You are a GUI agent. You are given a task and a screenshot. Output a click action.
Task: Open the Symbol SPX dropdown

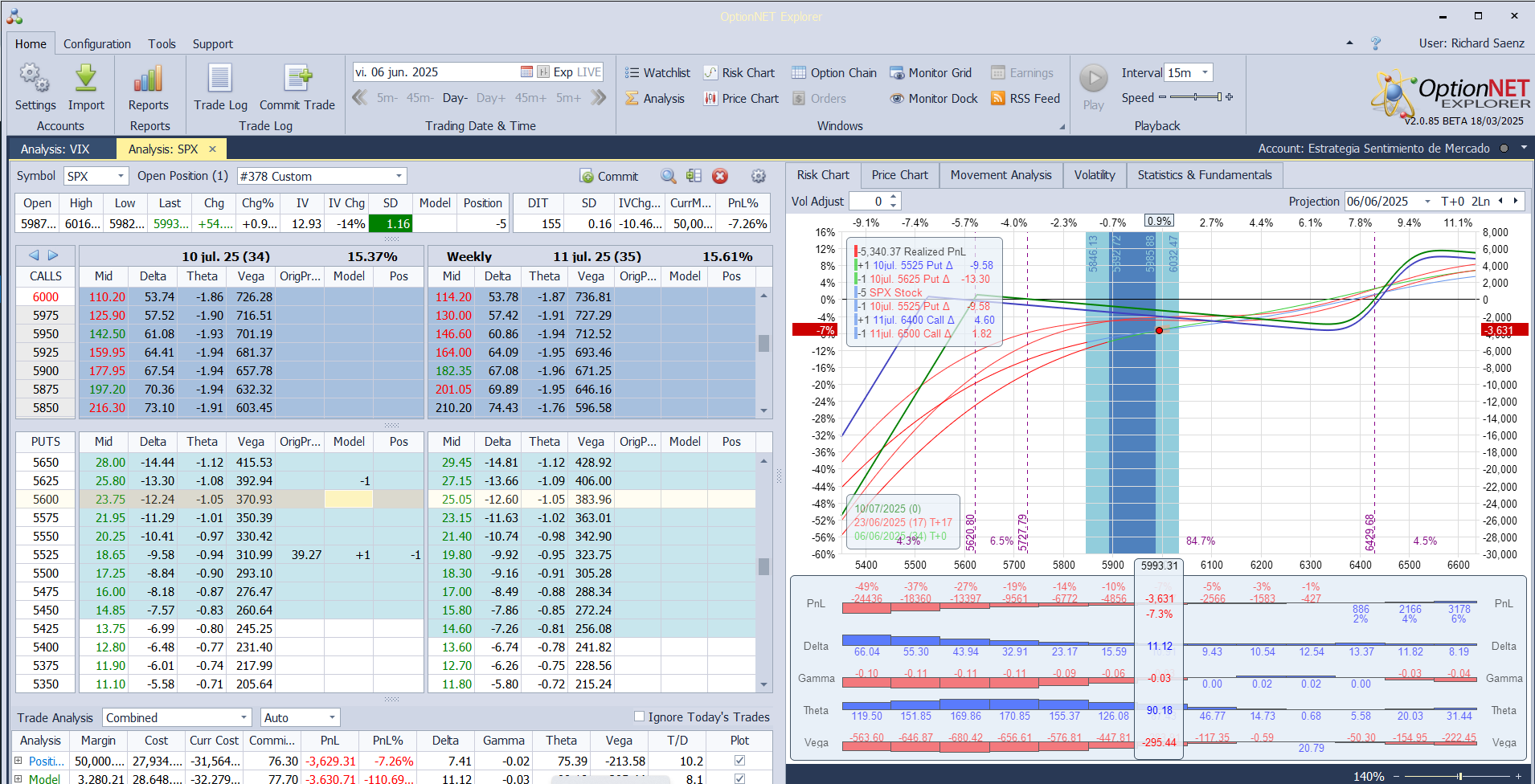click(x=121, y=176)
